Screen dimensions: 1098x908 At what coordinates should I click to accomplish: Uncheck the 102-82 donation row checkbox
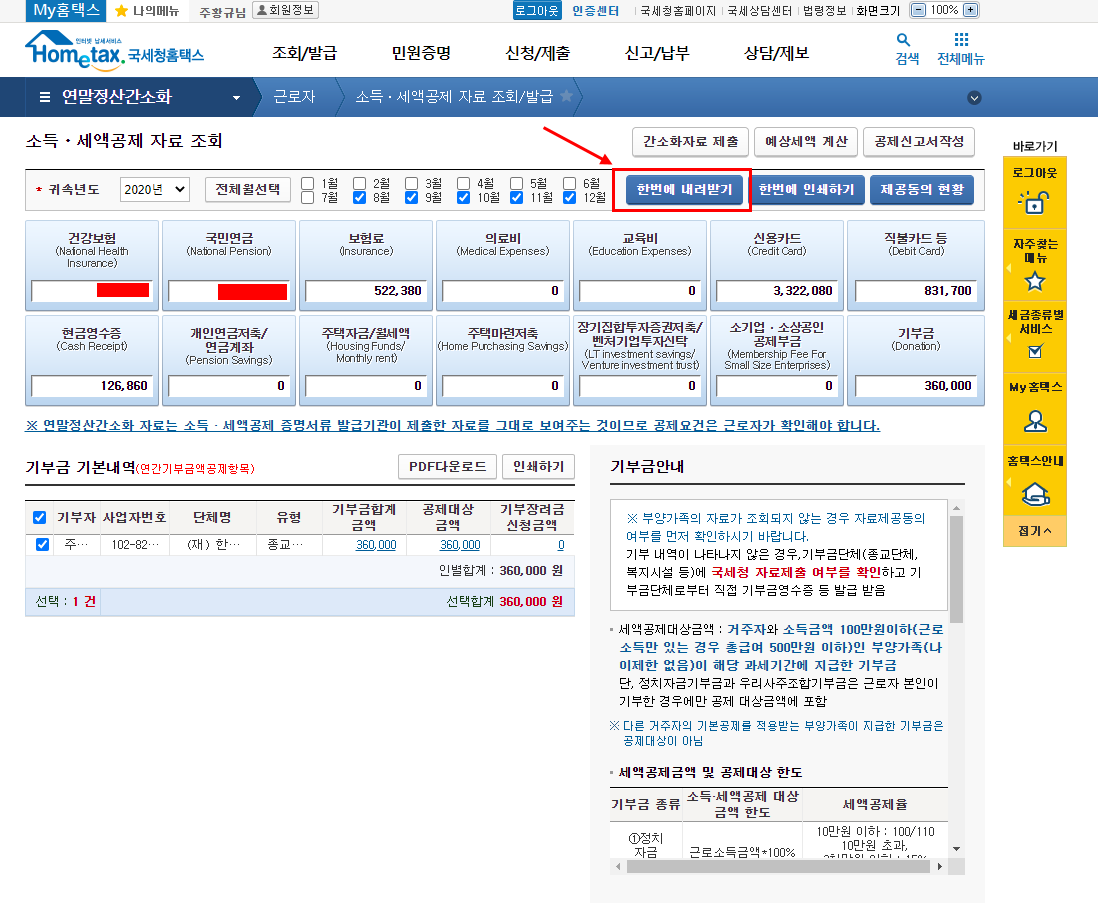pos(42,545)
